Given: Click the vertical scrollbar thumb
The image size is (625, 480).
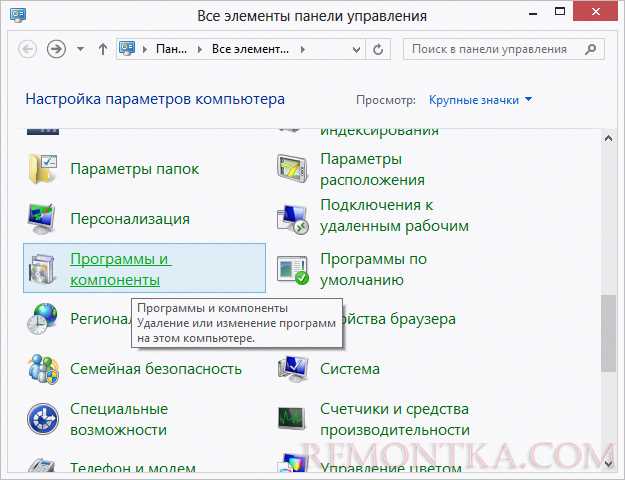Looking at the screenshot, I should pyautogui.click(x=608, y=333).
